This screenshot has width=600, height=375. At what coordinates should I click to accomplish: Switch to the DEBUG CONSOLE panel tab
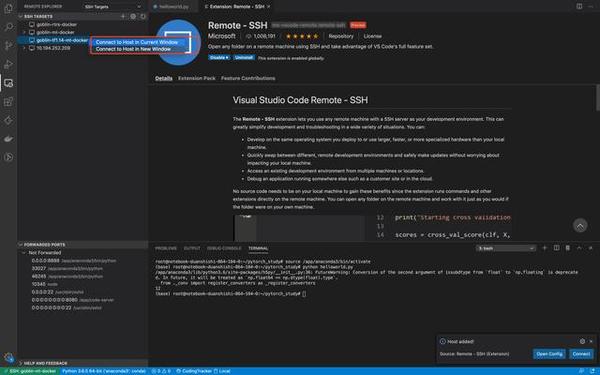pyautogui.click(x=224, y=248)
